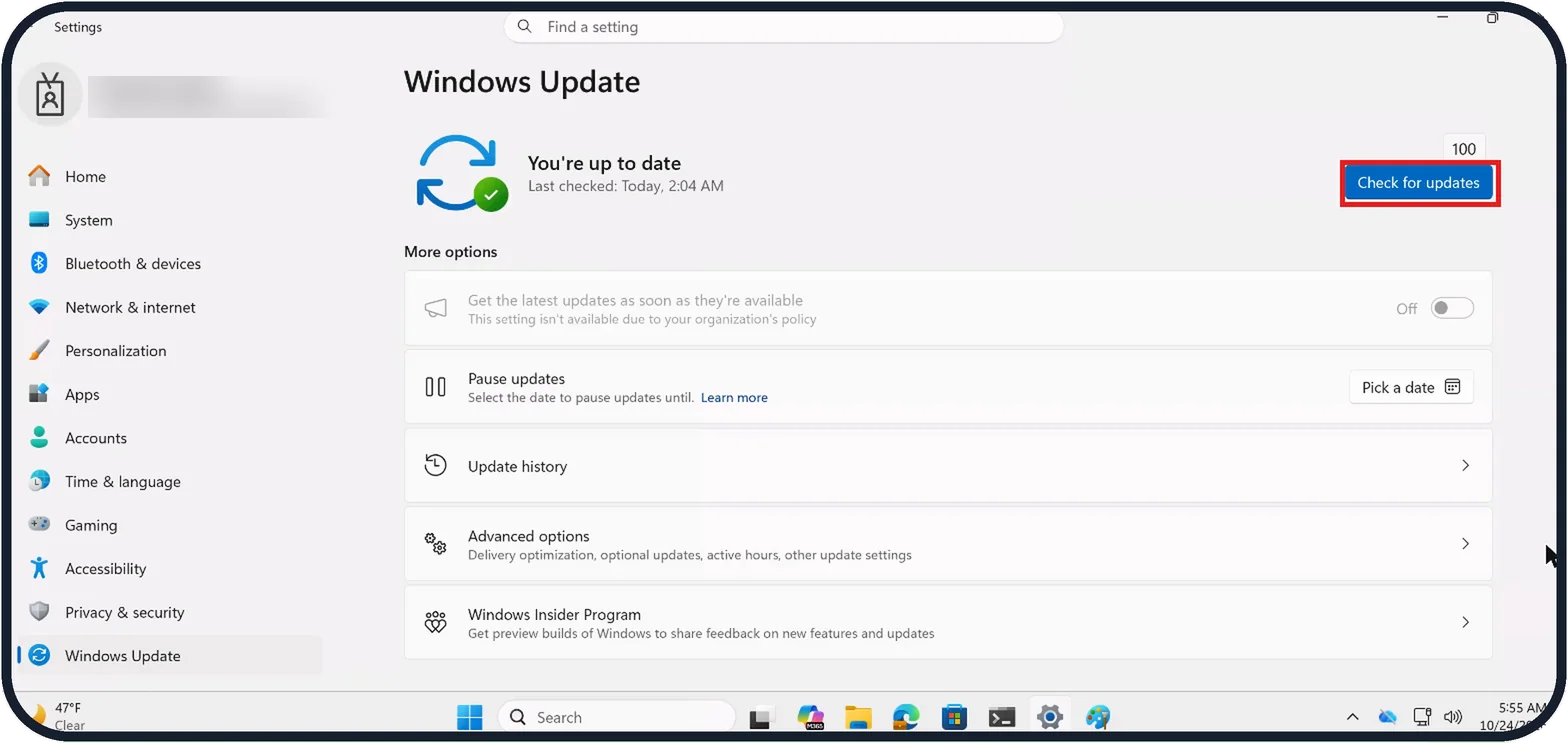Open the Windows Insider Program page

point(948,622)
